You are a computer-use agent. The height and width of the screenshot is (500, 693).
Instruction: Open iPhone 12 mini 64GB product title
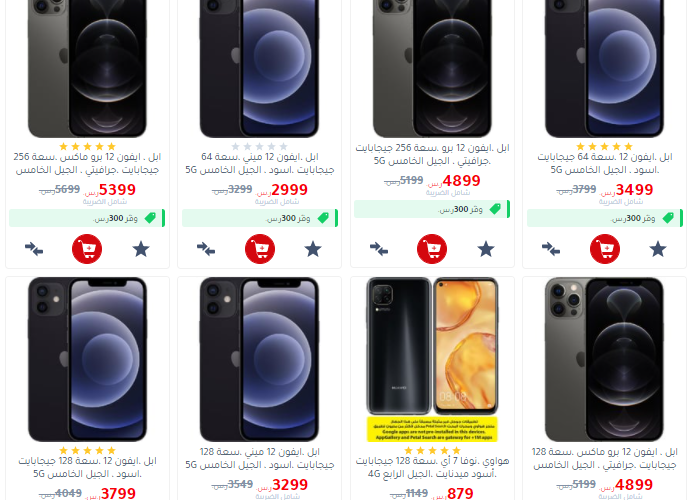[x=260, y=163]
